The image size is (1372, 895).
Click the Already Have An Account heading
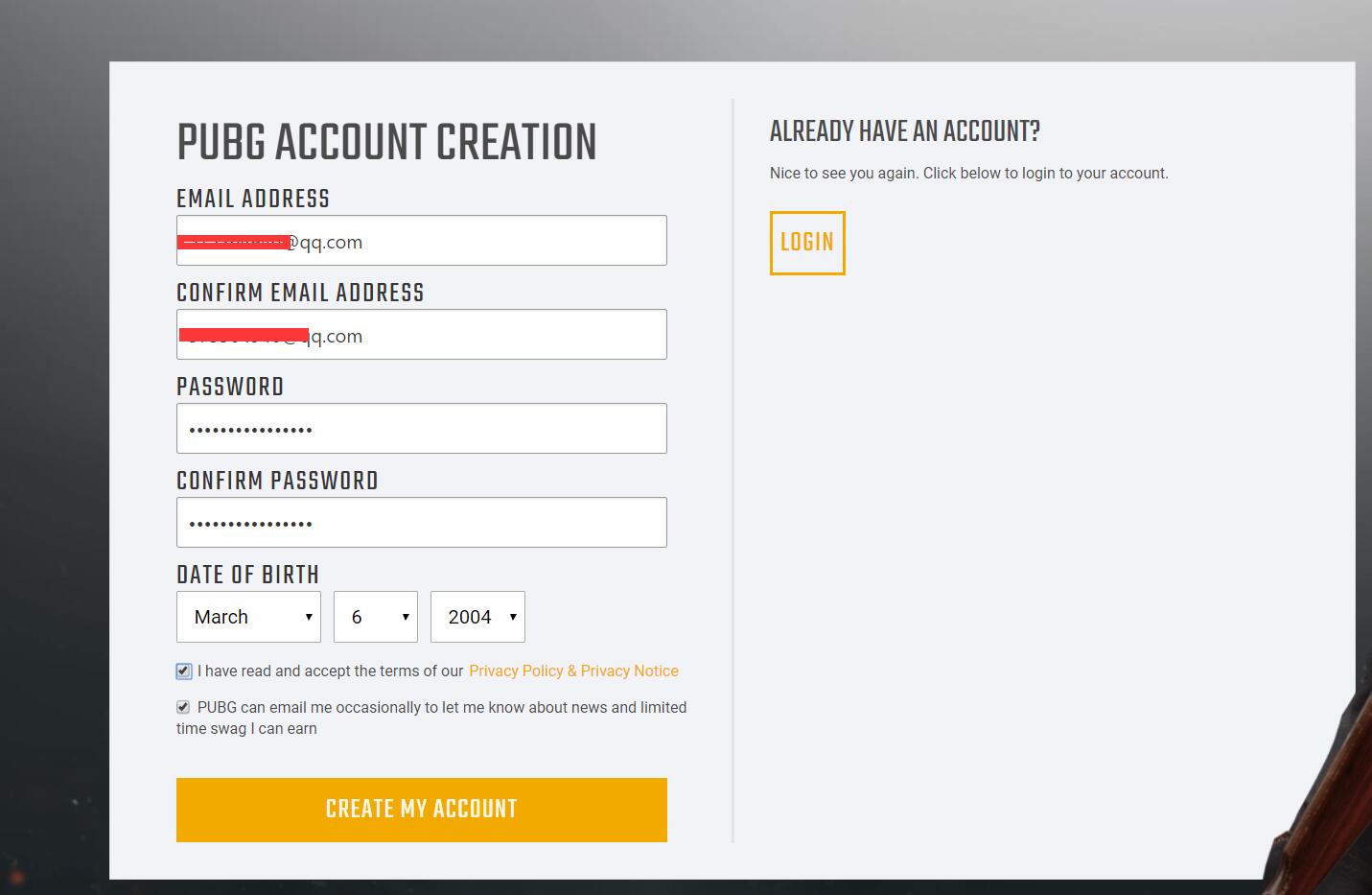pyautogui.click(x=904, y=131)
